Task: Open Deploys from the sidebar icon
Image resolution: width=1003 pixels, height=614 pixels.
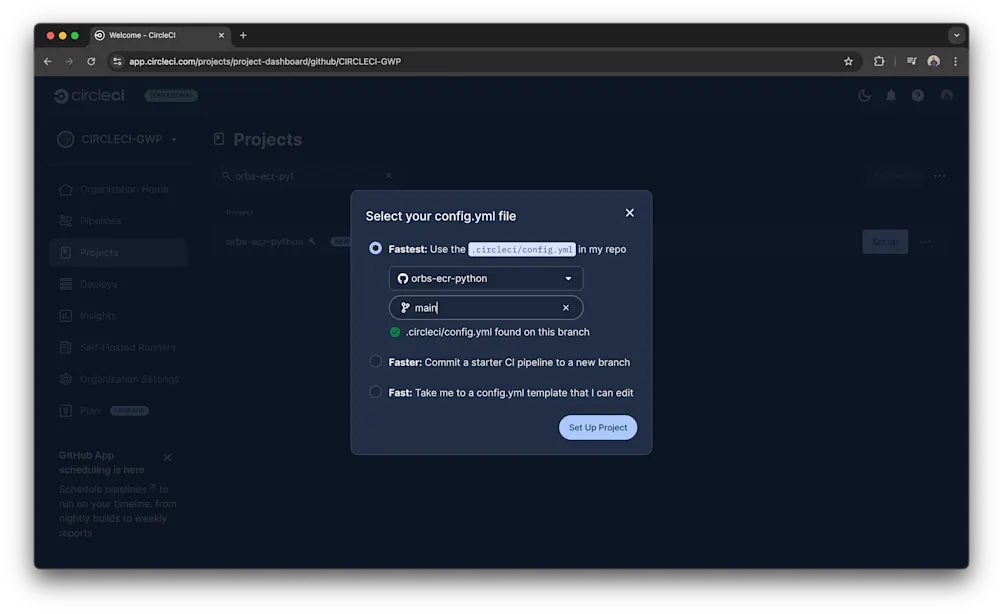Action: pyautogui.click(x=63, y=284)
